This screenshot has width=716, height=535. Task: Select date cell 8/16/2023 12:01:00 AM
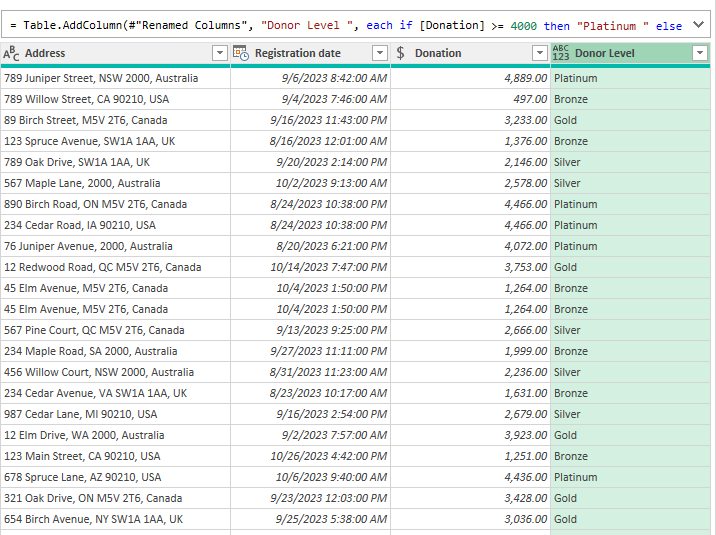coord(311,141)
